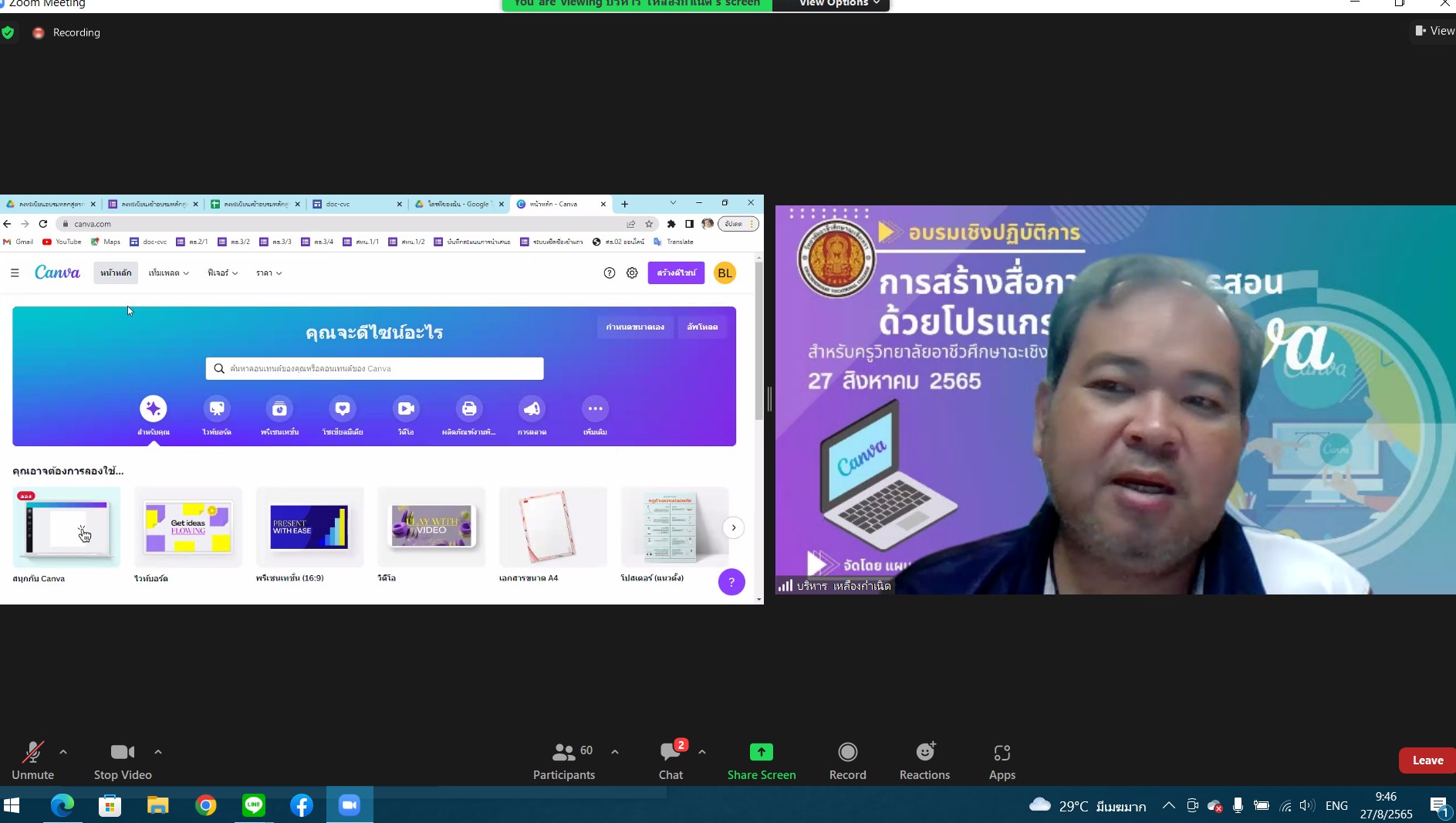Open Microsoft Edge from the taskbar
This screenshot has height=823, width=1456.
62,805
